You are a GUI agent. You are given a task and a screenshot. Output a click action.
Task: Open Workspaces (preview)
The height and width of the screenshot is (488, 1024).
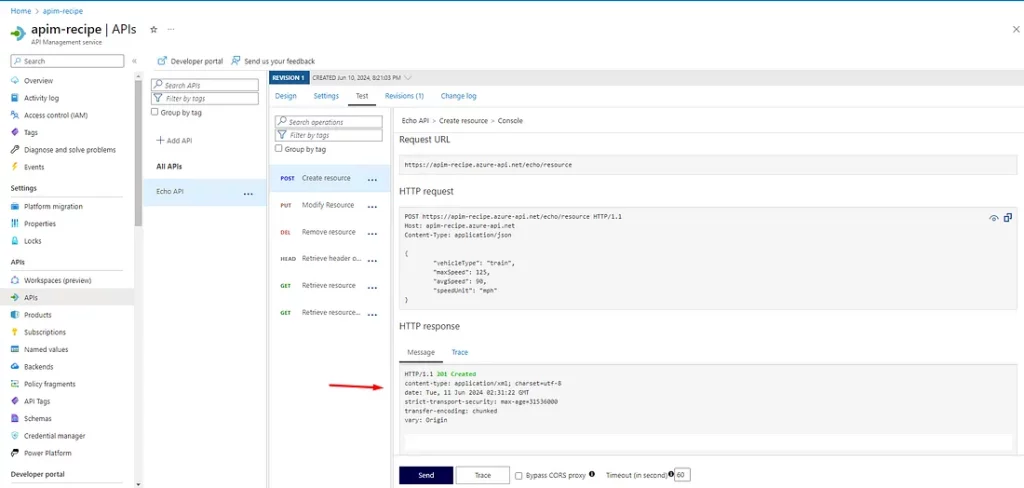[57, 280]
